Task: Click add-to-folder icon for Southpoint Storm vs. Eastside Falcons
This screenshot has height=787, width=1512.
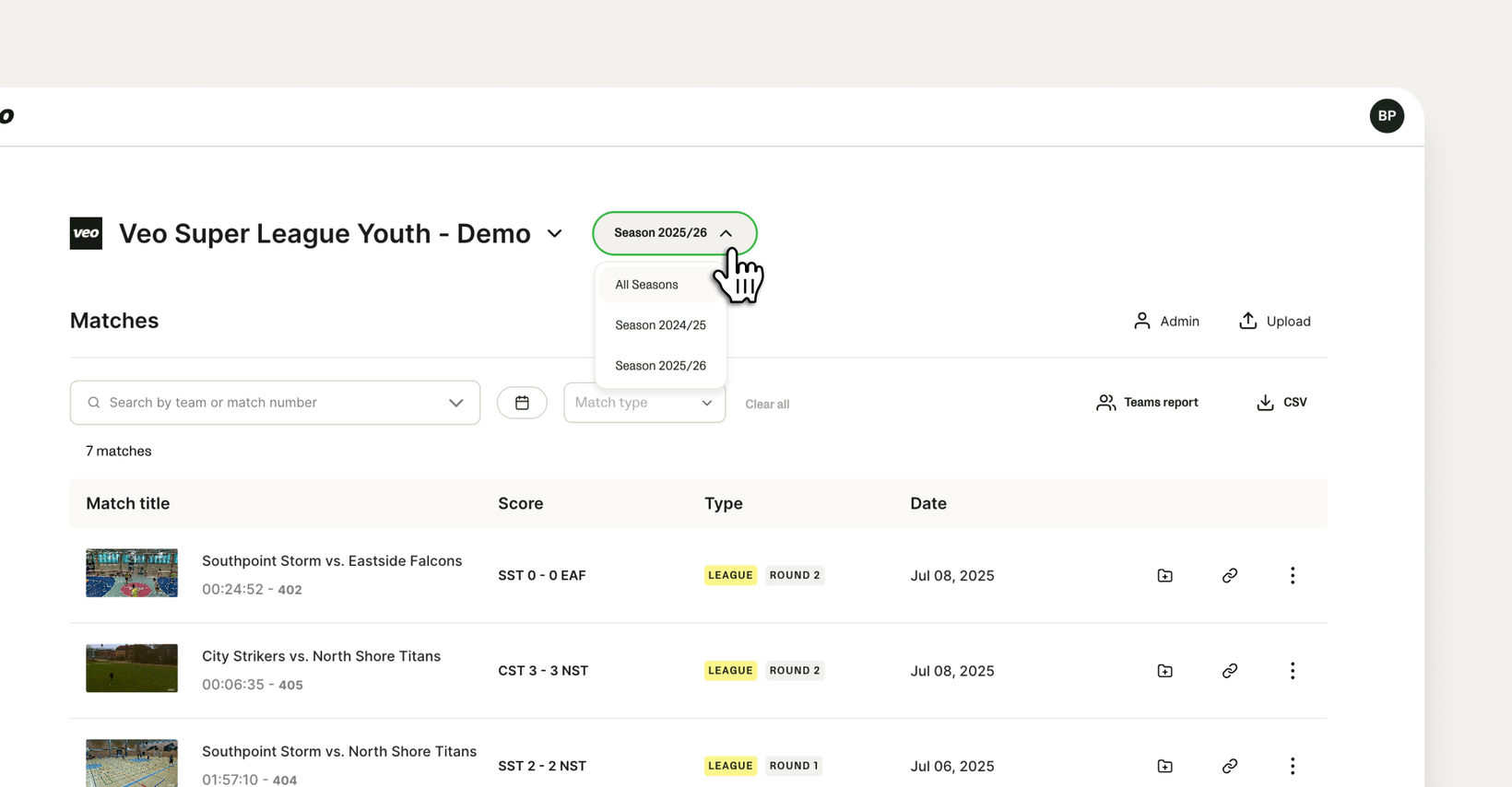Action: (1164, 576)
